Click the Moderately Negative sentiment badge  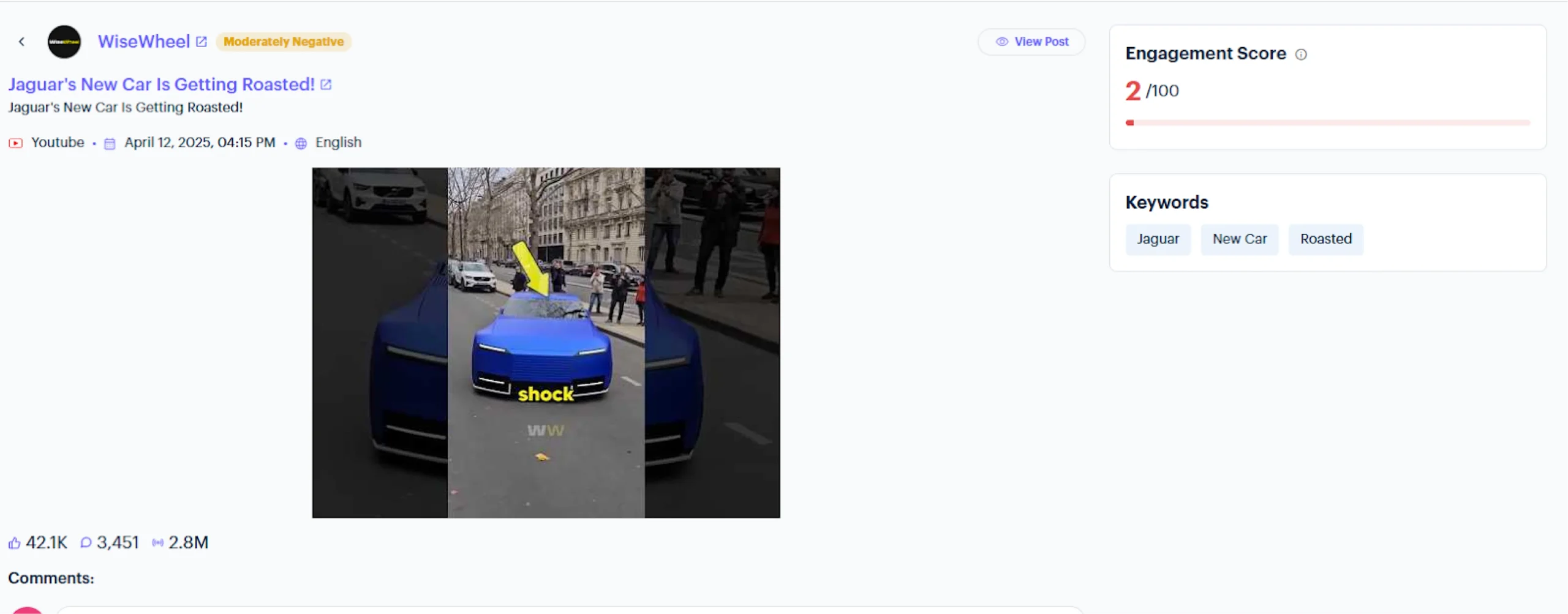[284, 42]
